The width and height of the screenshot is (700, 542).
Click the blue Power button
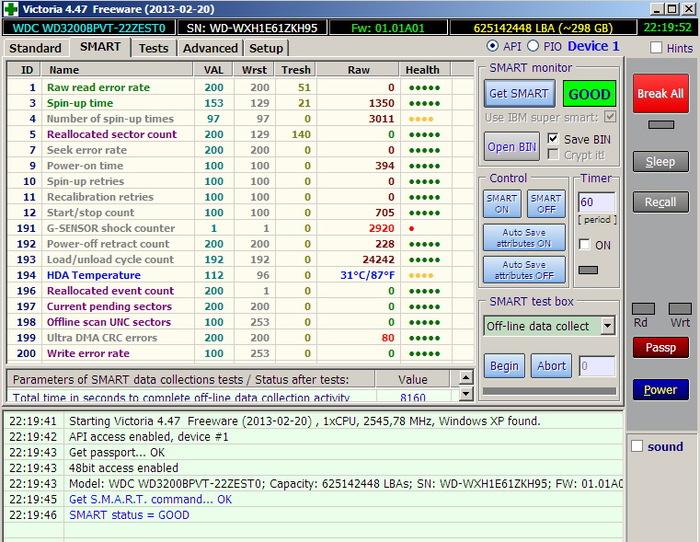pyautogui.click(x=660, y=390)
